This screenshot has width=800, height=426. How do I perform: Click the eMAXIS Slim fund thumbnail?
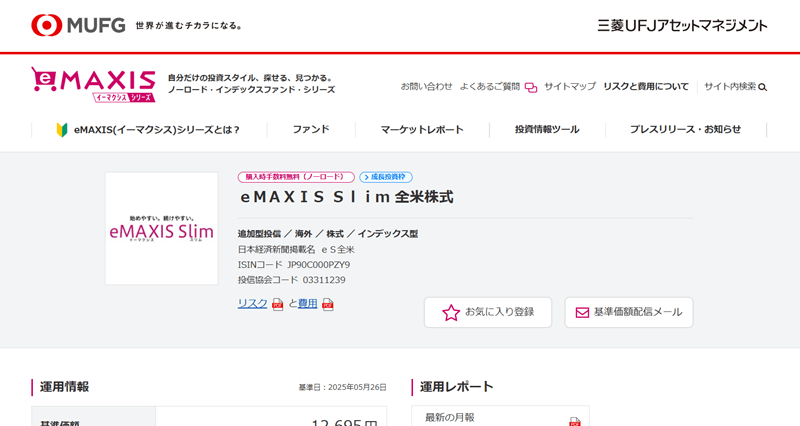(x=162, y=228)
